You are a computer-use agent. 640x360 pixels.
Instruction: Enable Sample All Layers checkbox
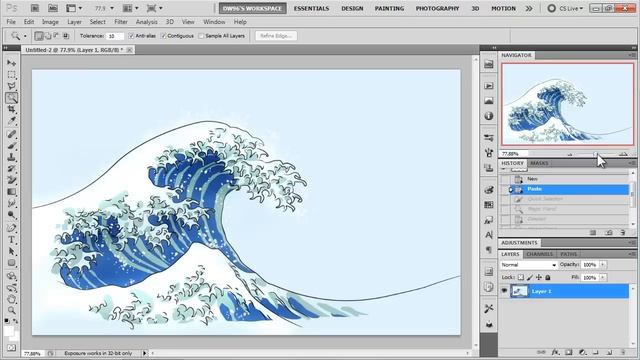point(201,36)
